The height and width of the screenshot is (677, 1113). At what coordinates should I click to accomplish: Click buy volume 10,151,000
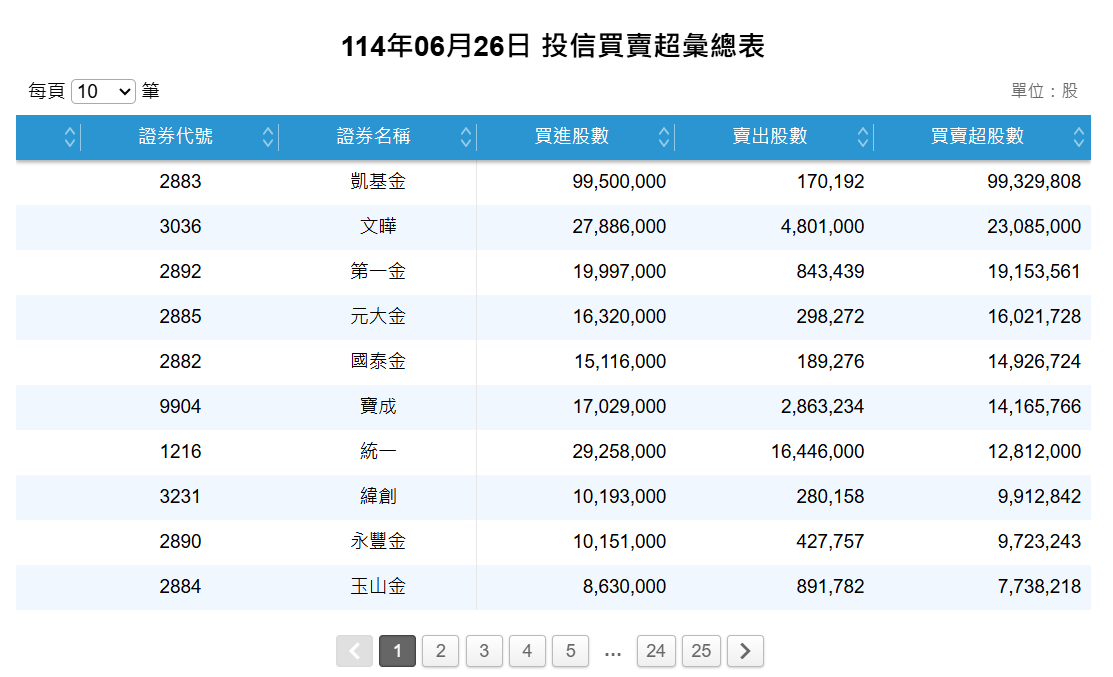coord(619,541)
